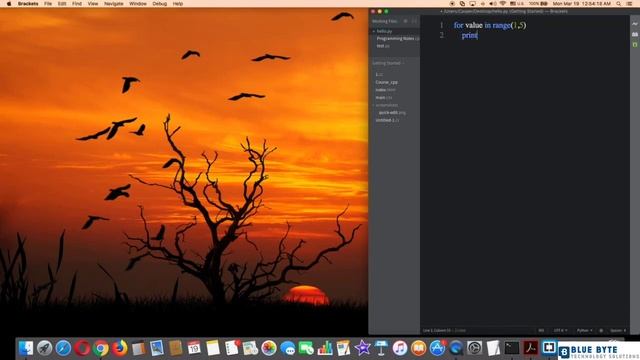Open Photos from the Dock
The image size is (640, 360).
tap(269, 348)
